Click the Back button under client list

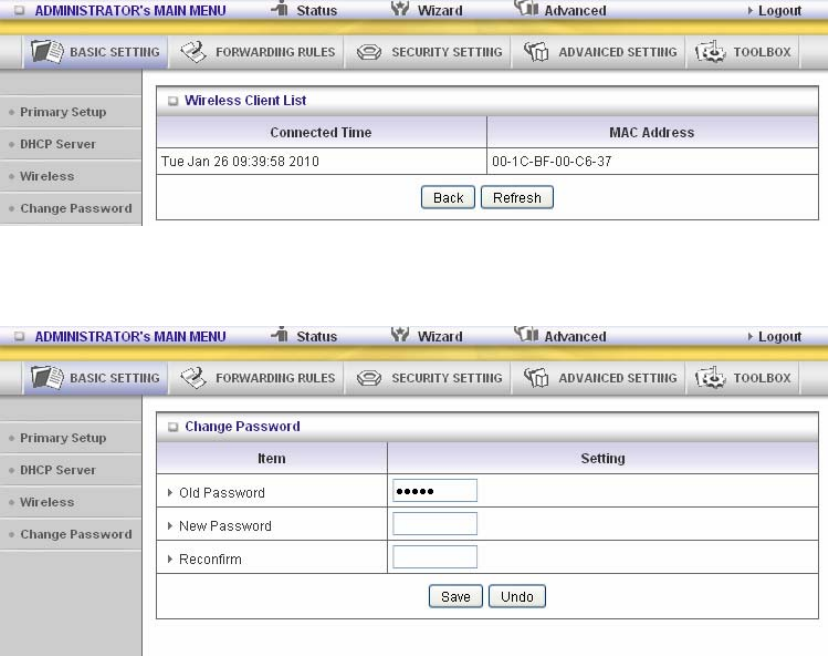point(448,198)
